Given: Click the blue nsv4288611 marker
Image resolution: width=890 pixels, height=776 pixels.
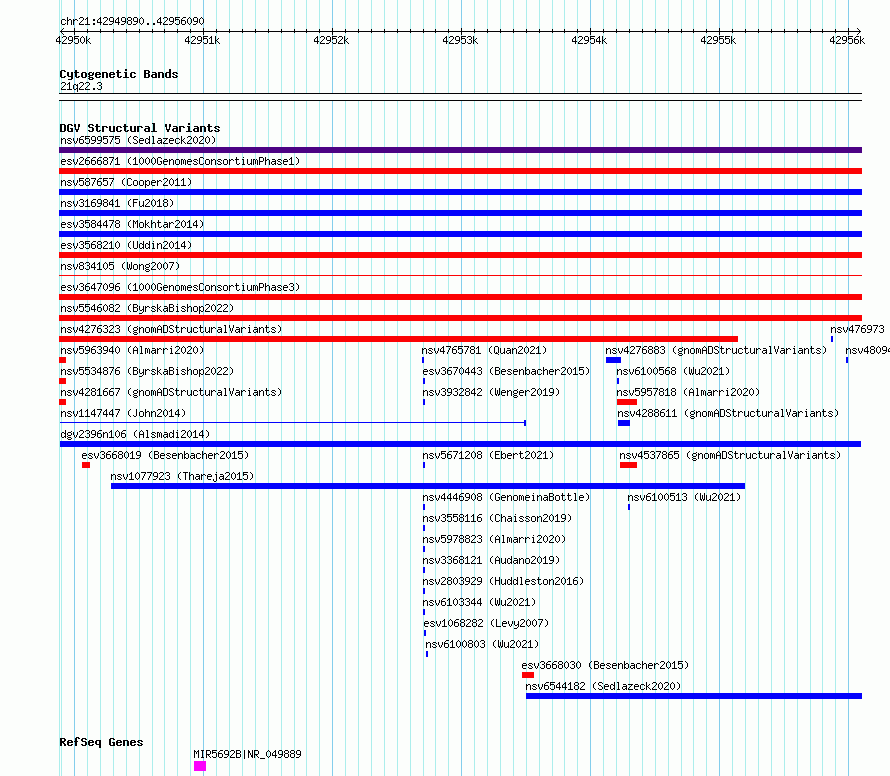Looking at the screenshot, I should [x=624, y=423].
